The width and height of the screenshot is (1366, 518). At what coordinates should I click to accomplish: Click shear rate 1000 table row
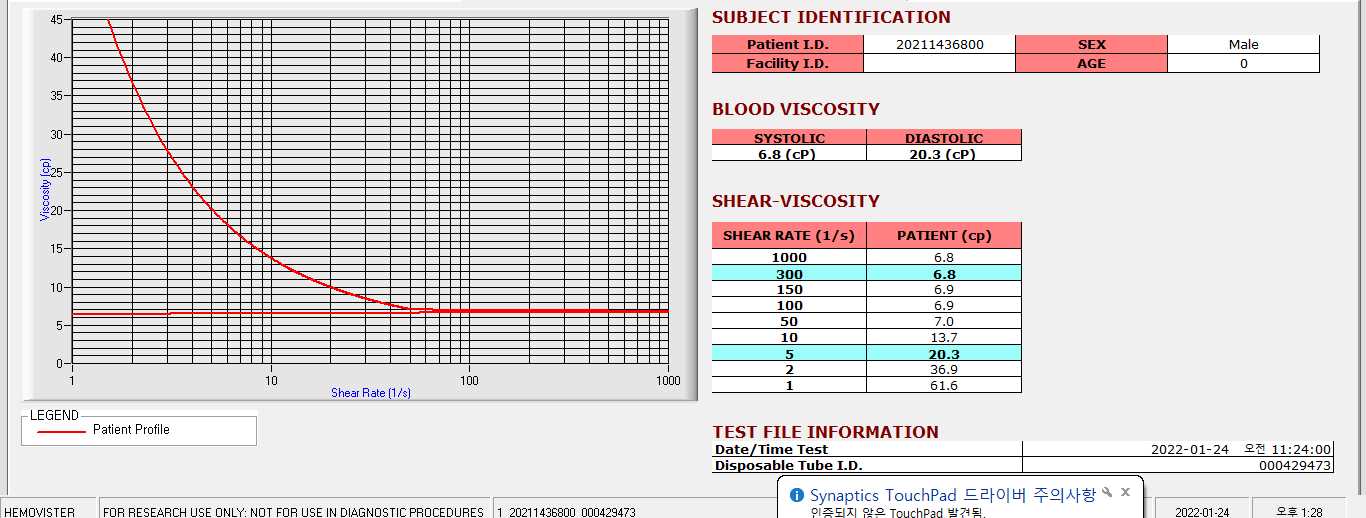pos(866,258)
